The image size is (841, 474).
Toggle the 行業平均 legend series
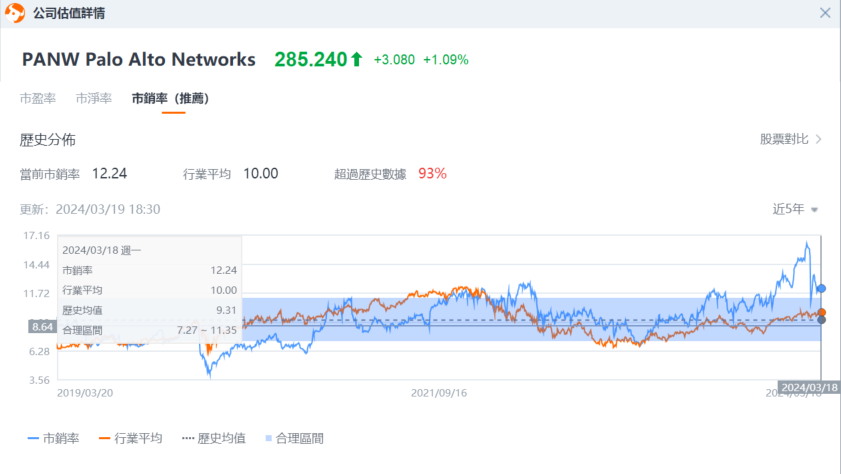[130, 439]
